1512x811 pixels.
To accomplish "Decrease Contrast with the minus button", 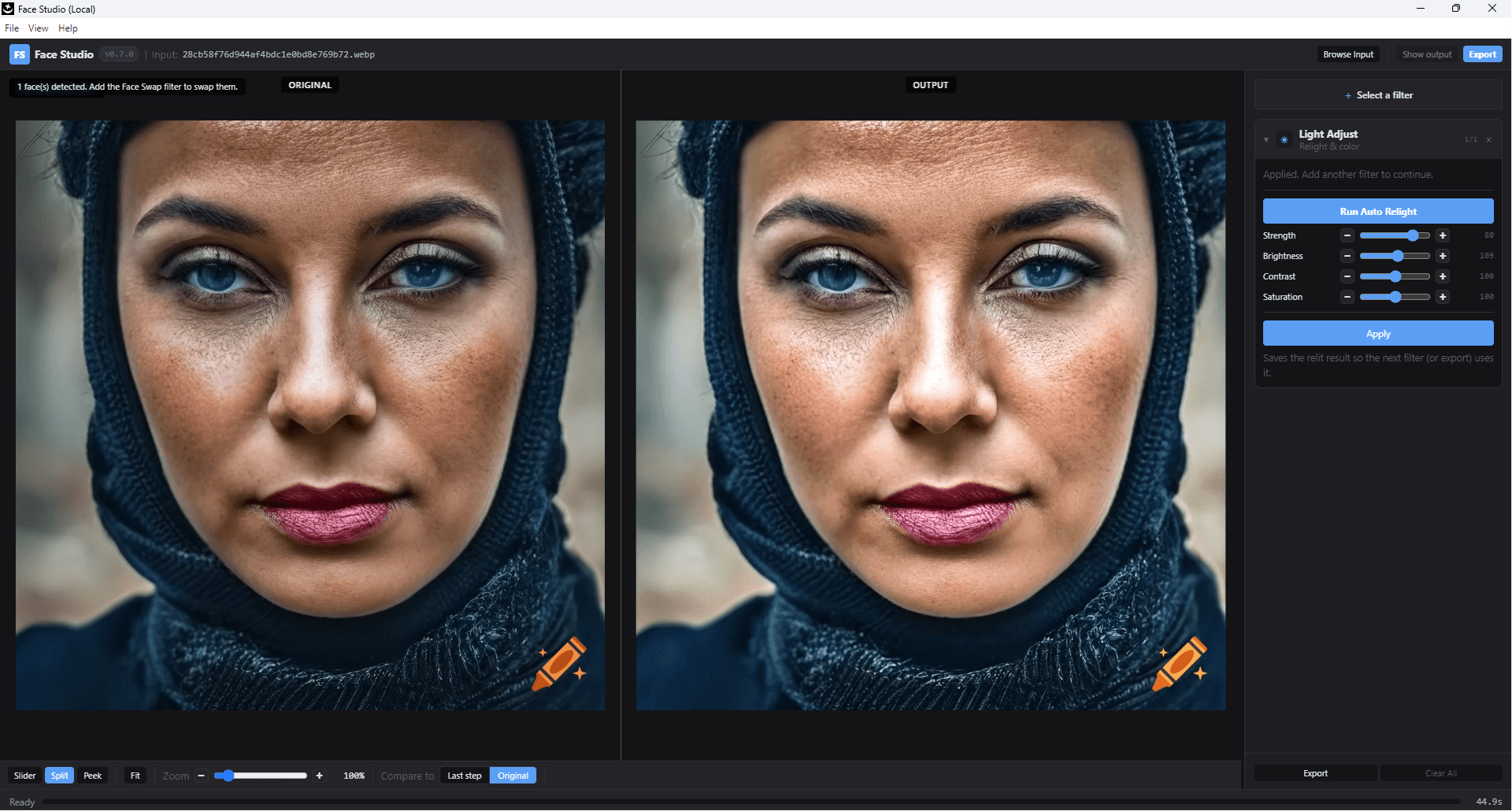I will 1347,276.
